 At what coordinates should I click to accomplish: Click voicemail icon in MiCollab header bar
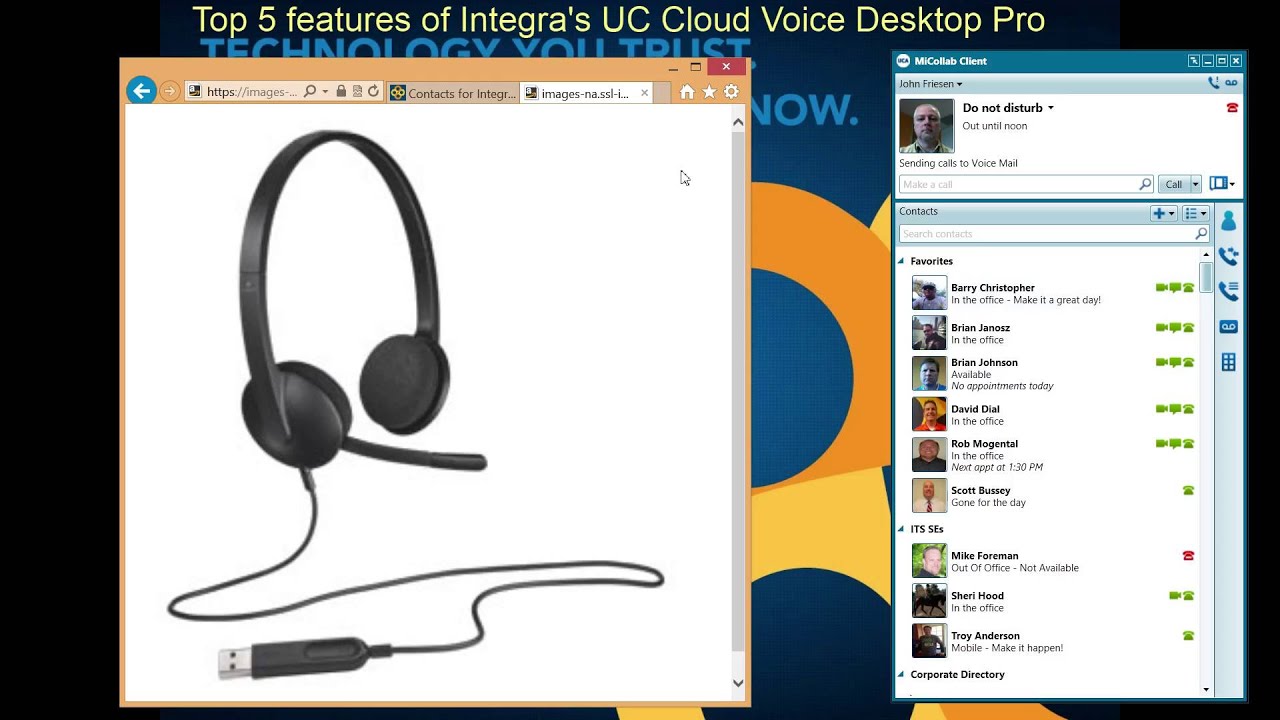1232,84
